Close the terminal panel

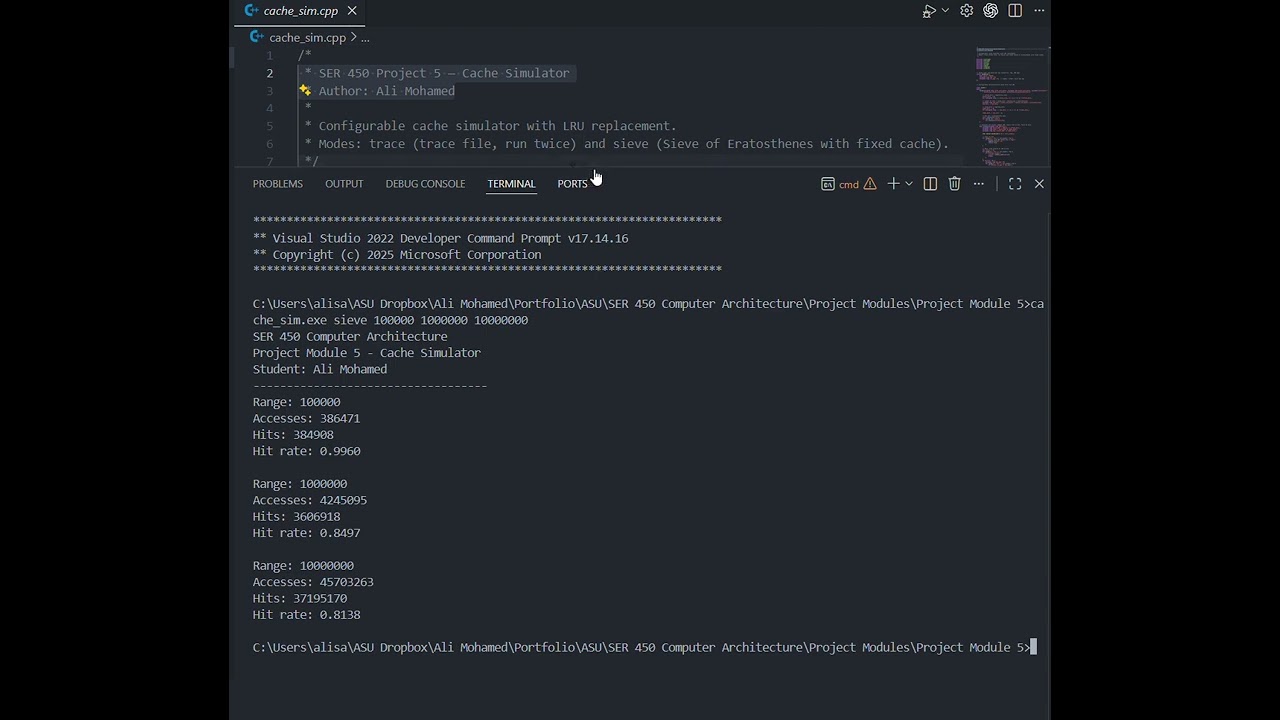pos(1039,184)
